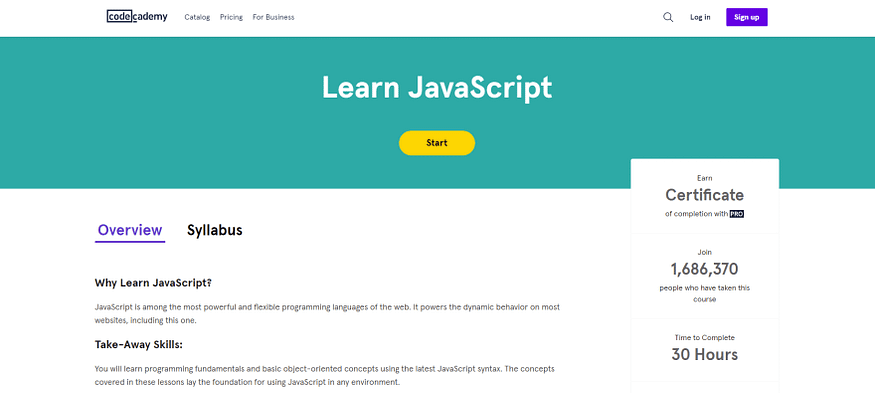Click the 1,686,370 learners count
The image size is (875, 393).
click(x=704, y=270)
